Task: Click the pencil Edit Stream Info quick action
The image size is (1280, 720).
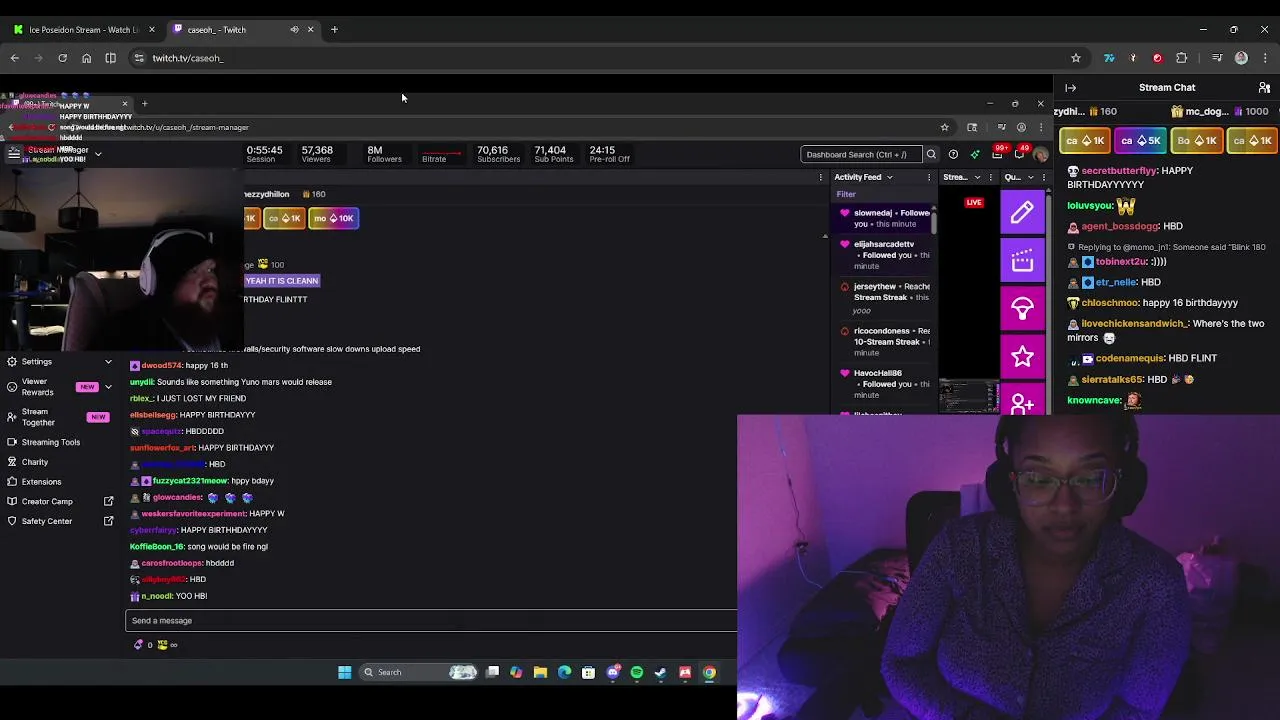Action: [x=1022, y=212]
